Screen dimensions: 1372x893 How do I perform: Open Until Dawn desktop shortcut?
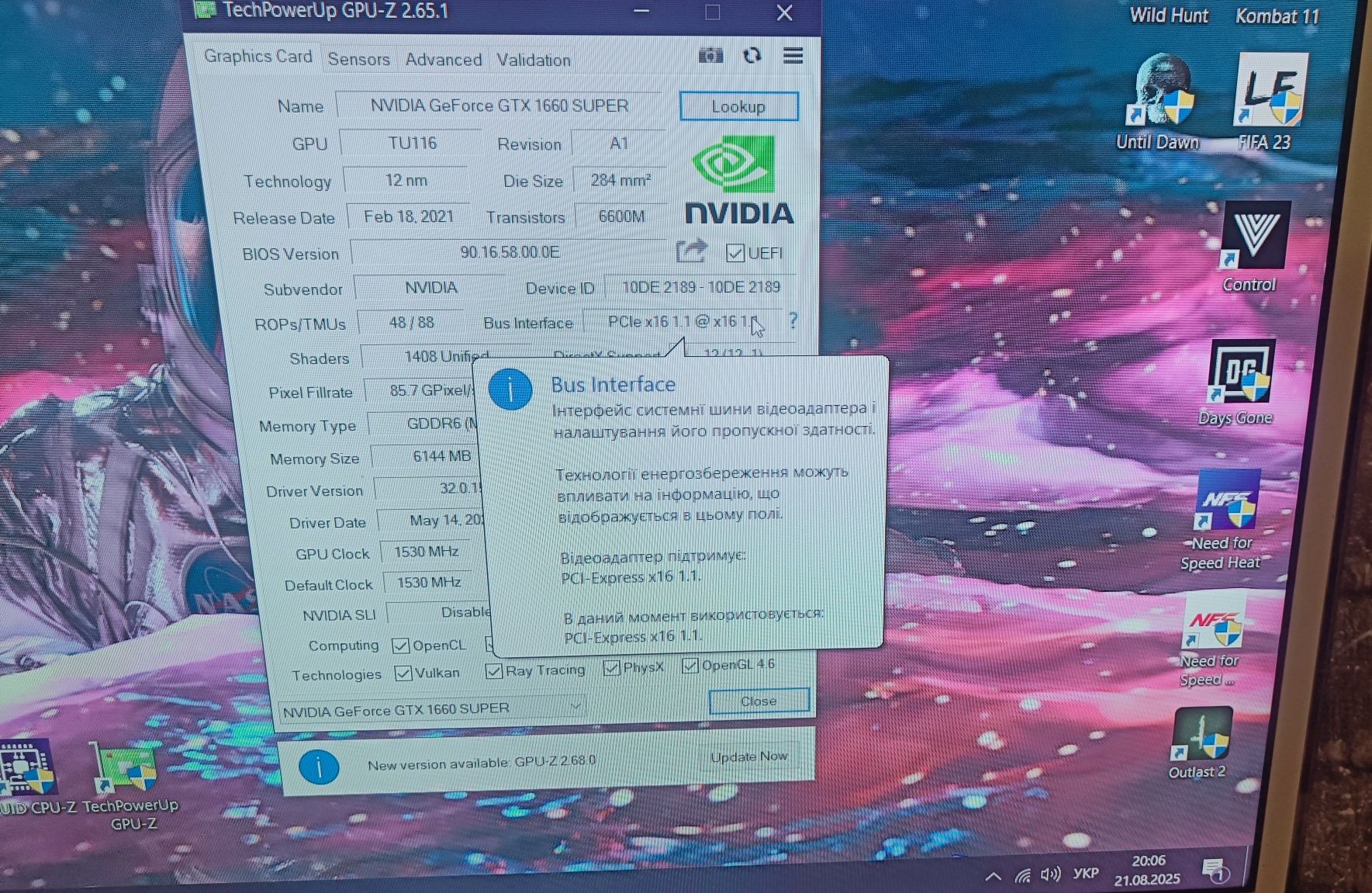pyautogui.click(x=1158, y=103)
